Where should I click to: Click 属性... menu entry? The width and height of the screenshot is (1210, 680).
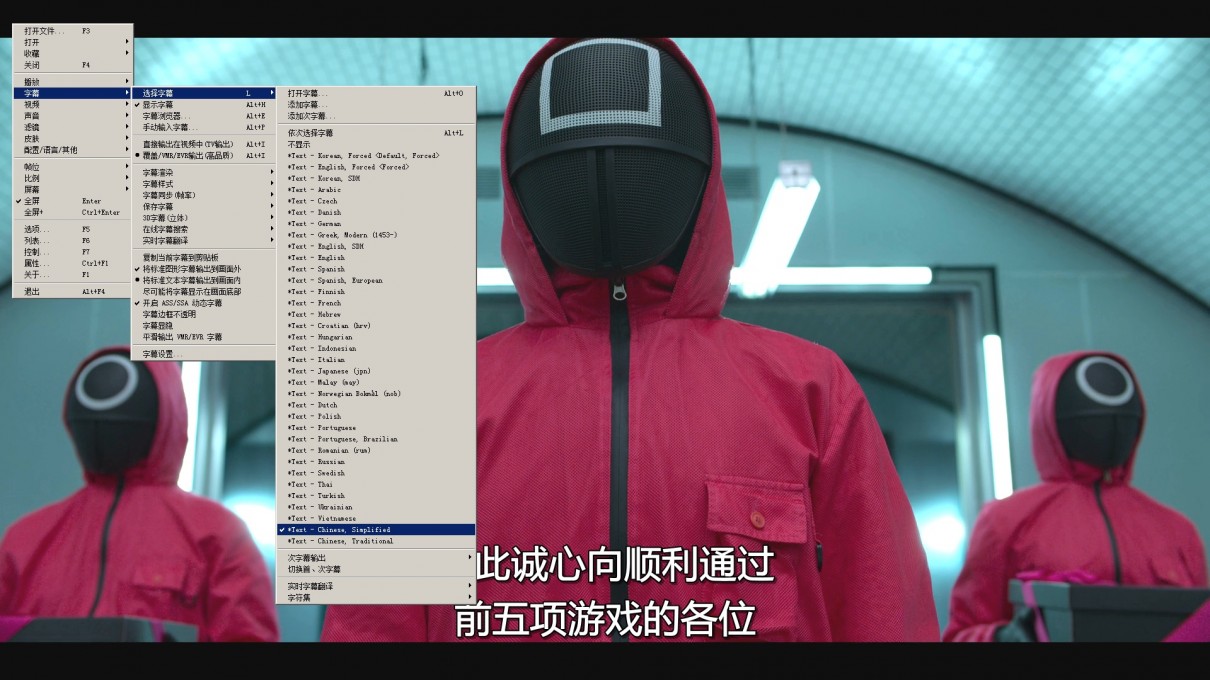(x=73, y=263)
